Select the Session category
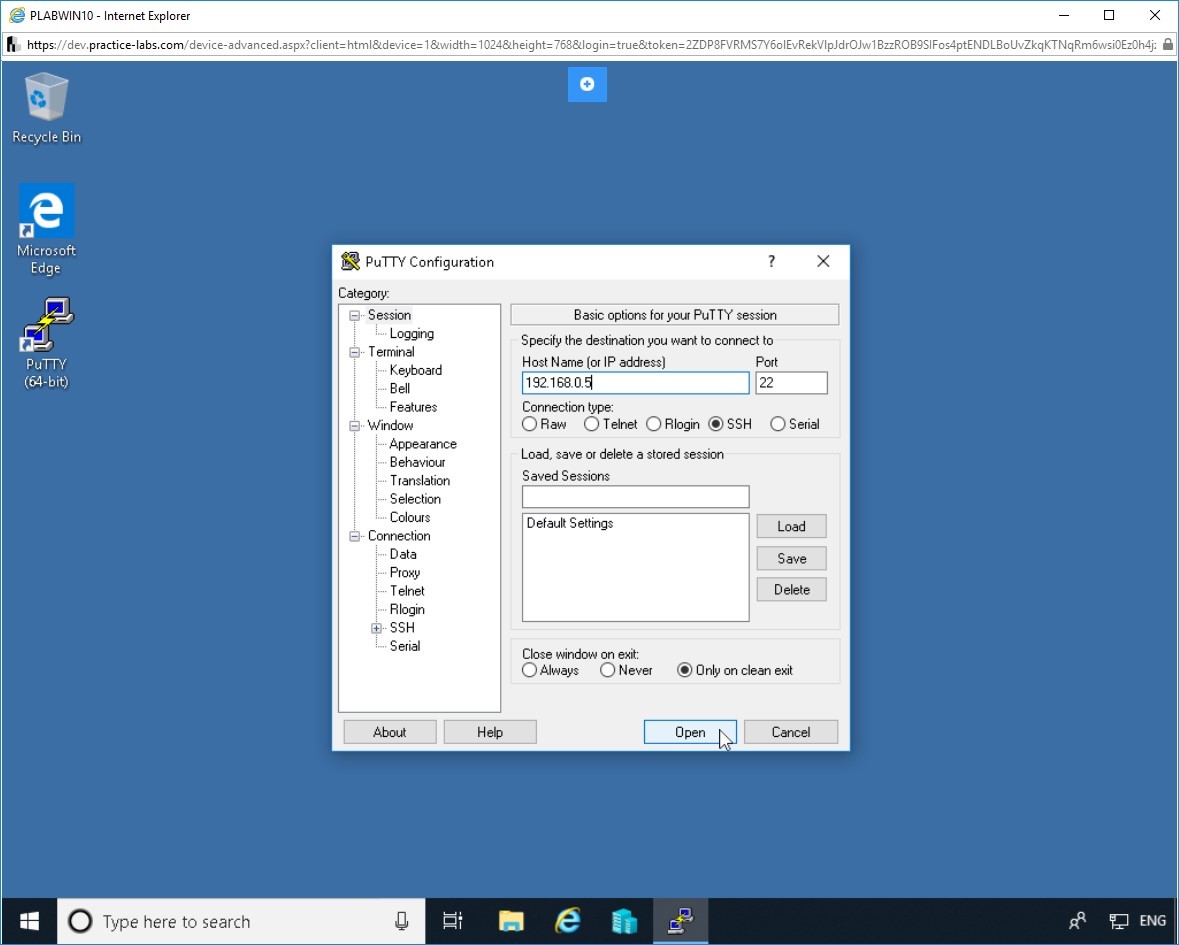 (x=389, y=315)
